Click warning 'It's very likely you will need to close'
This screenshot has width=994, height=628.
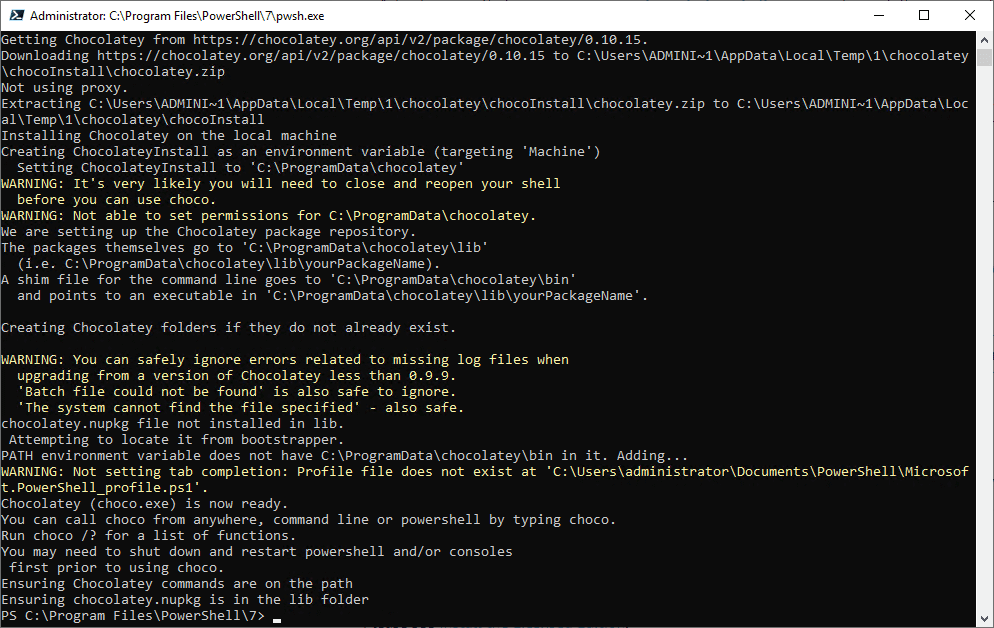click(281, 184)
